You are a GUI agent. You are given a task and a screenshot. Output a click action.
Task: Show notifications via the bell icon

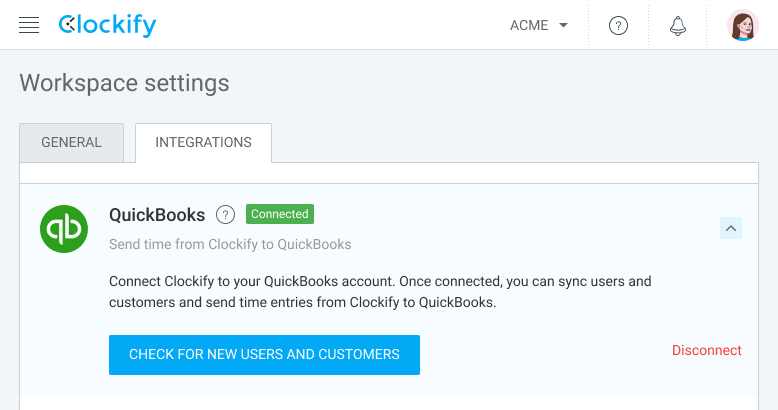[x=678, y=25]
